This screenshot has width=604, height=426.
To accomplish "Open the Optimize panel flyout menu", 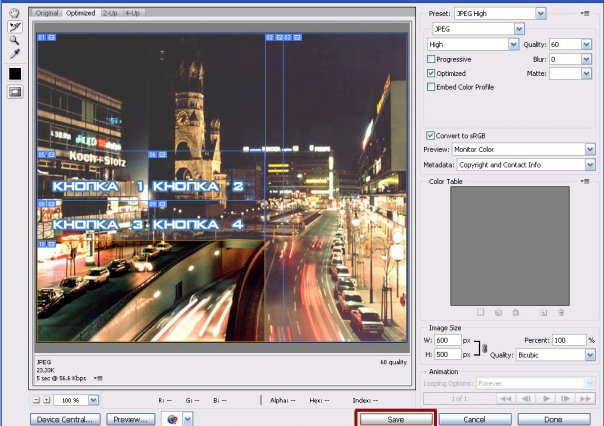I will [584, 13].
